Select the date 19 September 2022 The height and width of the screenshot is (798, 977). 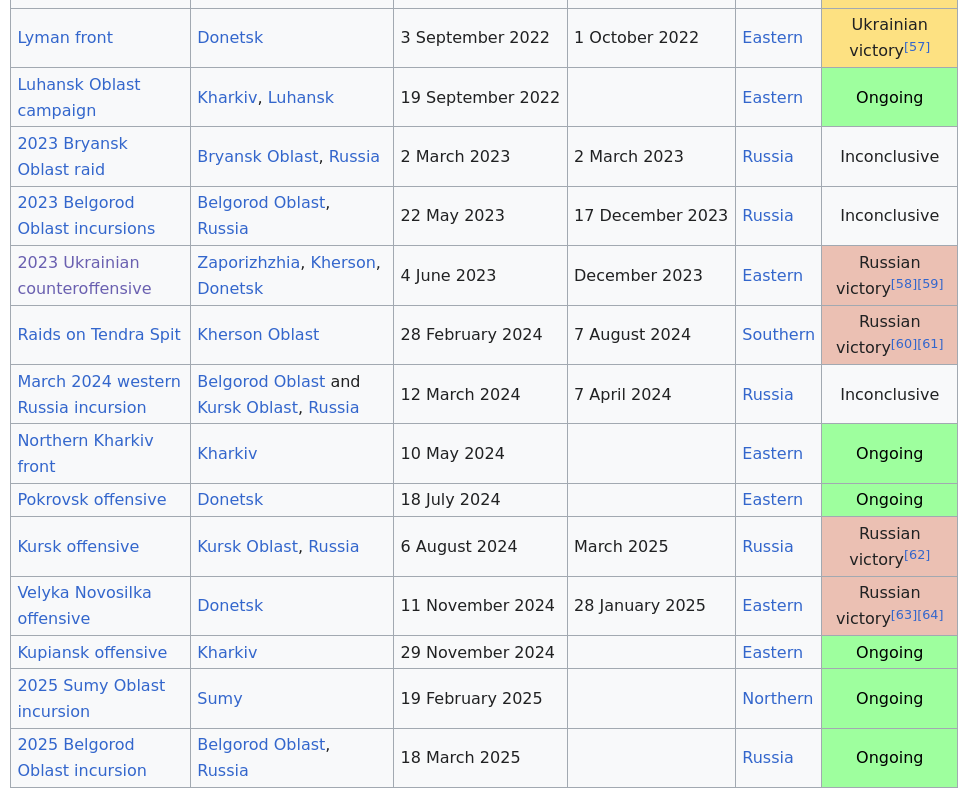pos(480,98)
